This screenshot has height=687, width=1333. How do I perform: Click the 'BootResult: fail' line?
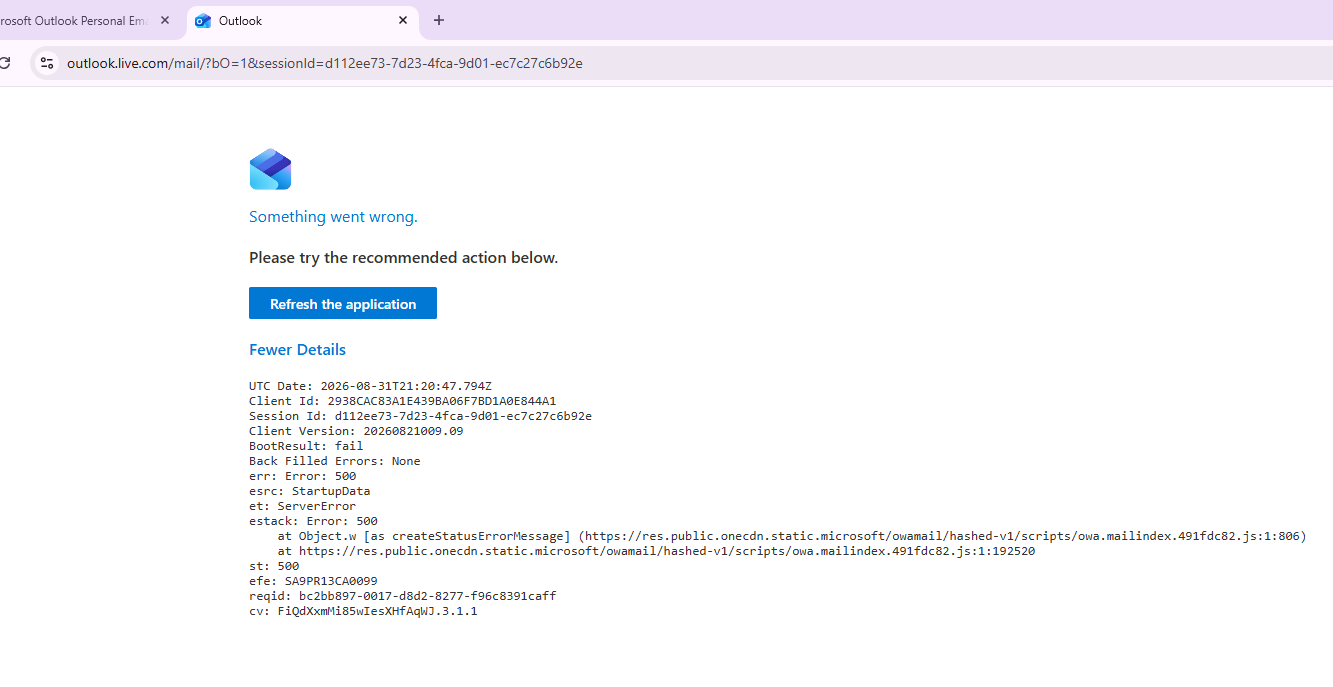[306, 446]
